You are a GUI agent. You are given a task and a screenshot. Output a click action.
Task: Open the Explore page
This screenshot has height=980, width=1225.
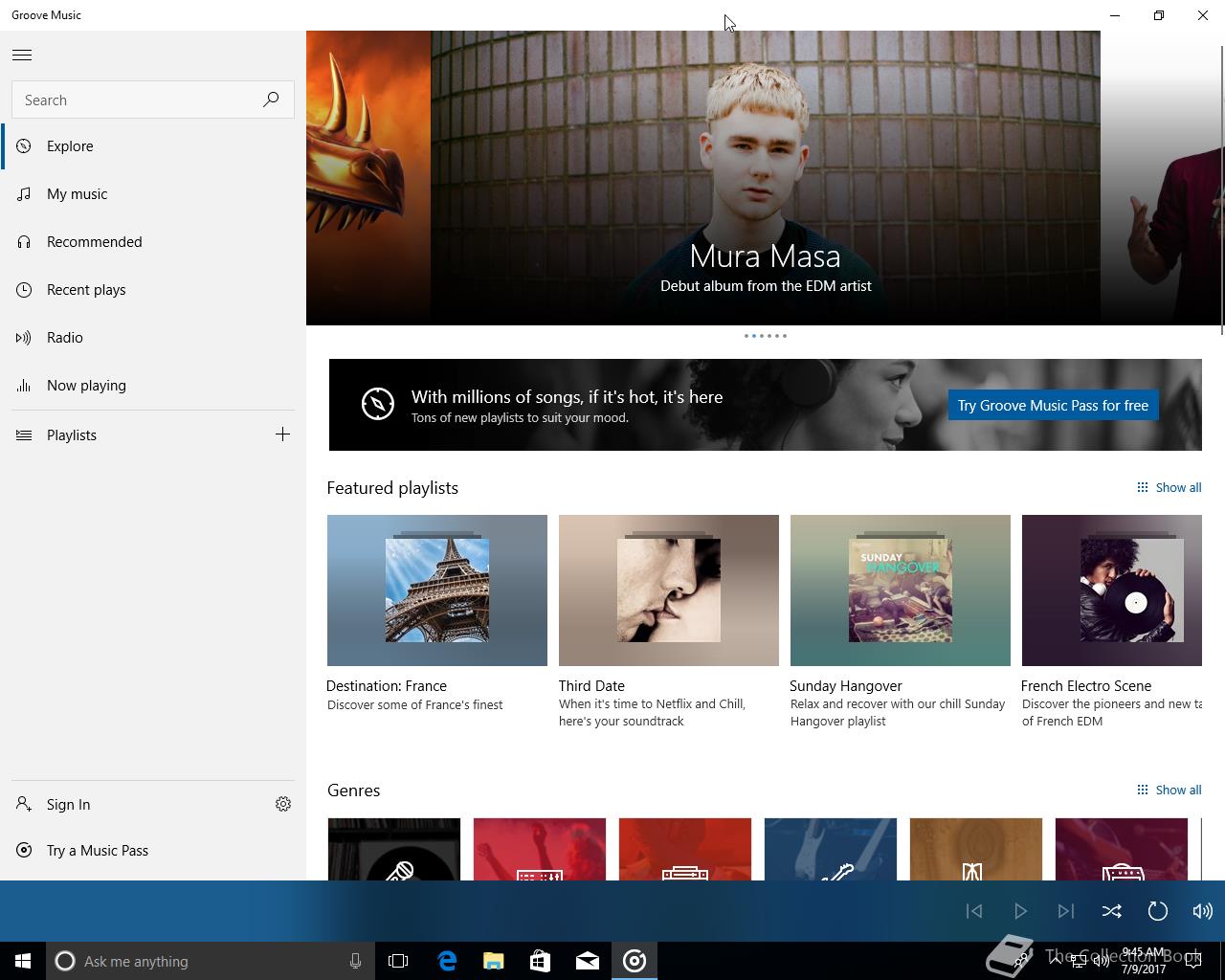click(x=153, y=146)
